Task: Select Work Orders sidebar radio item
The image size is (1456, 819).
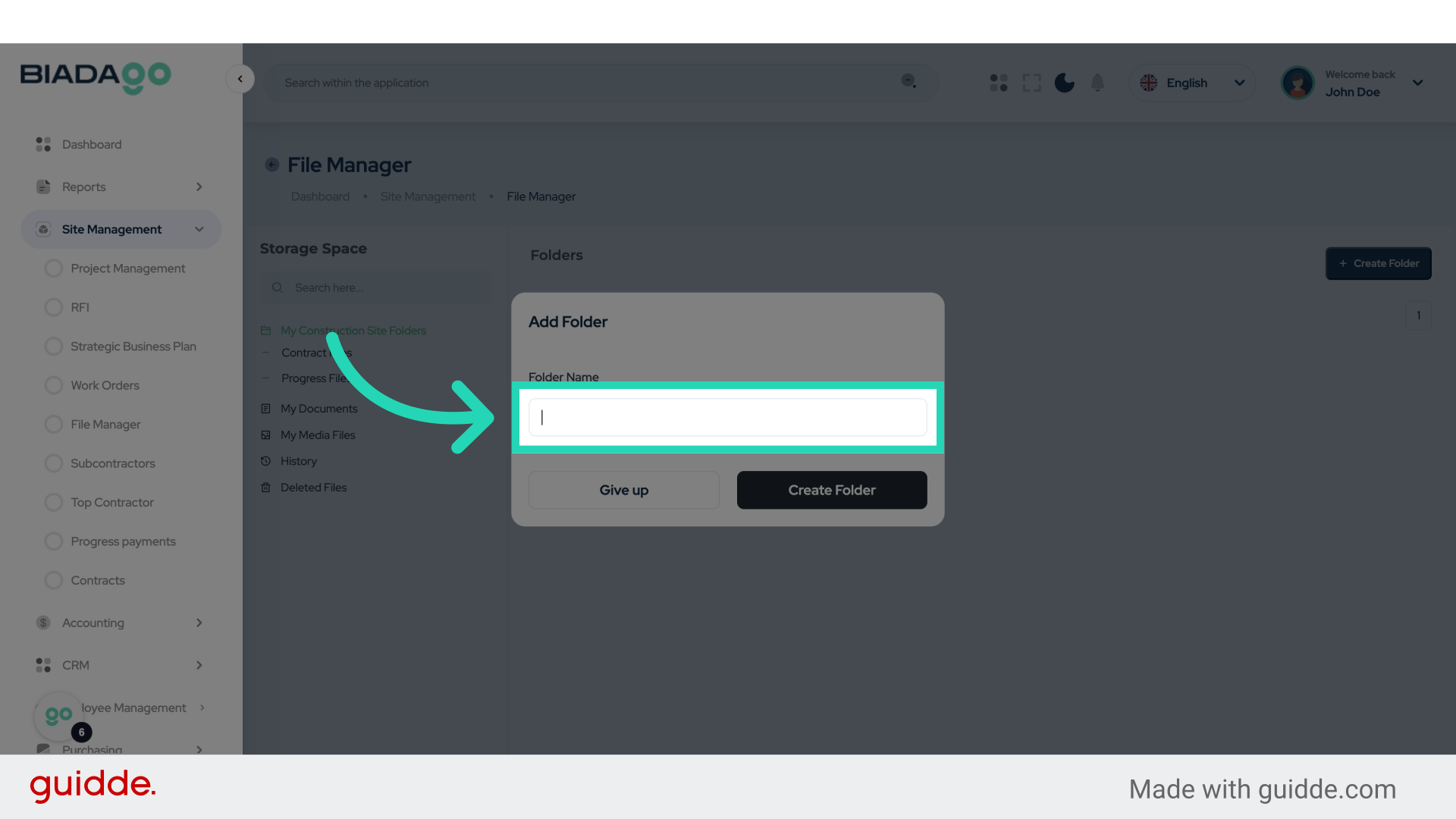Action: [54, 385]
